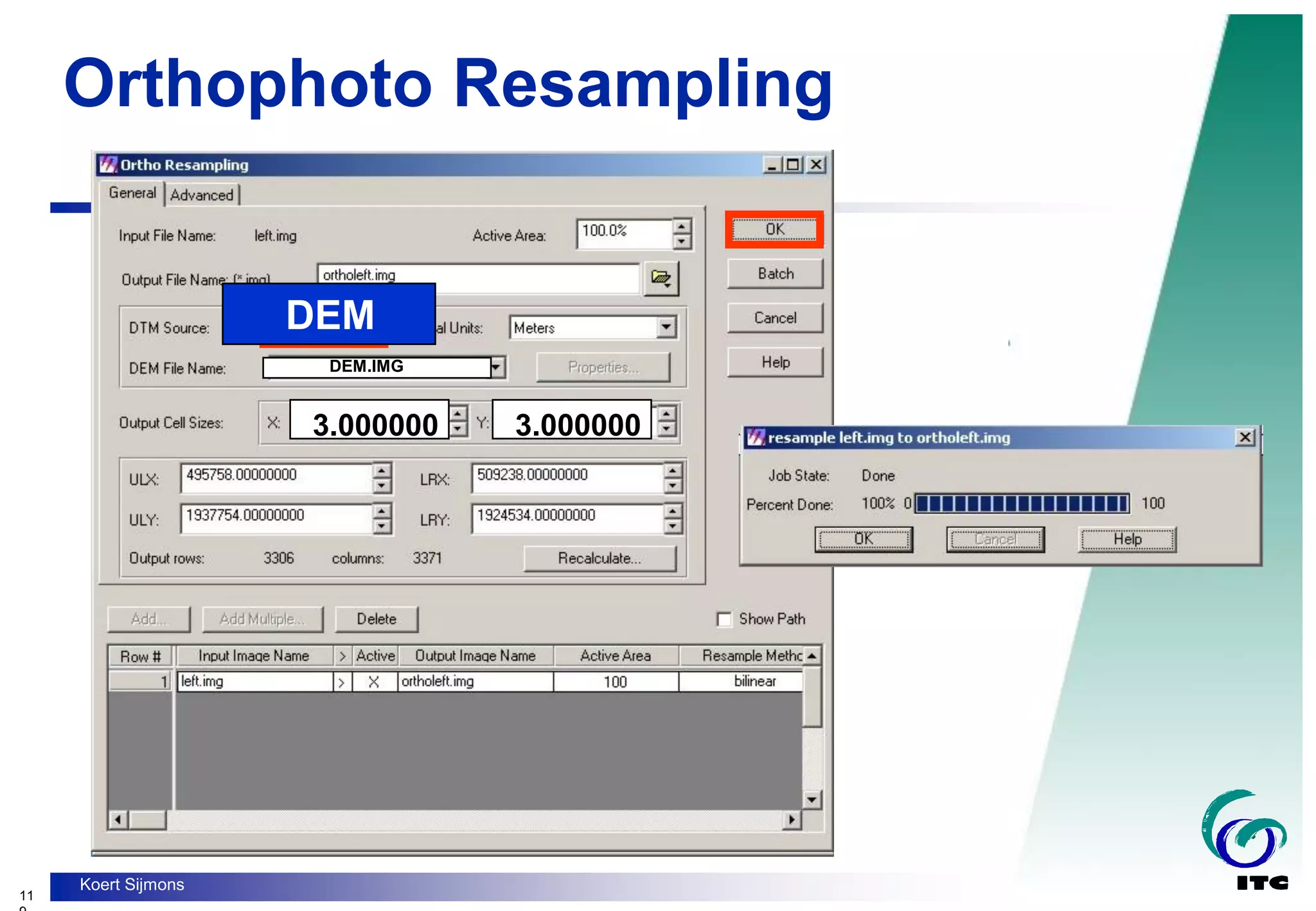
Task: Decrease the Active Area percentage
Action: coord(682,242)
